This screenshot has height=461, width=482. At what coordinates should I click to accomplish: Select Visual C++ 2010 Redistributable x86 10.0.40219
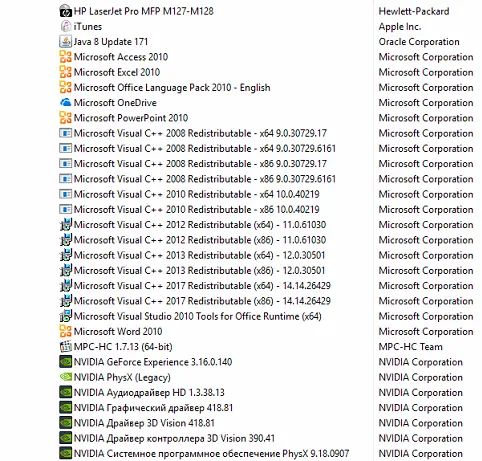pyautogui.click(x=196, y=210)
